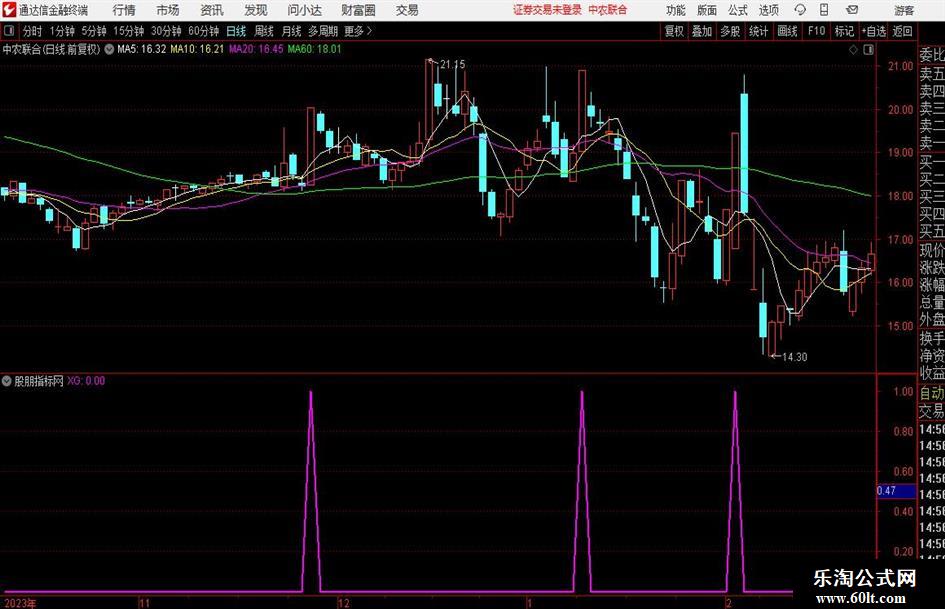Click the XG: 0.00 indicator value
945x609 pixels.
click(x=86, y=381)
